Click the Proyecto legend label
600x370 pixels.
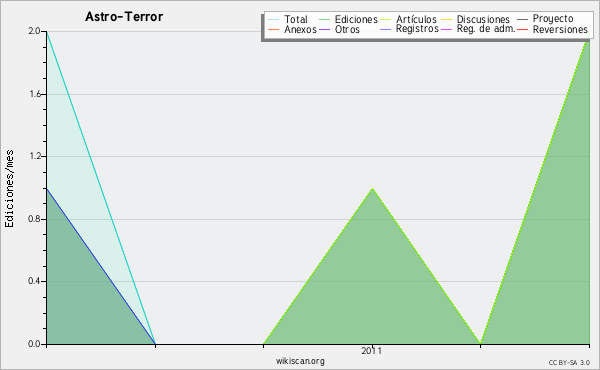(553, 19)
